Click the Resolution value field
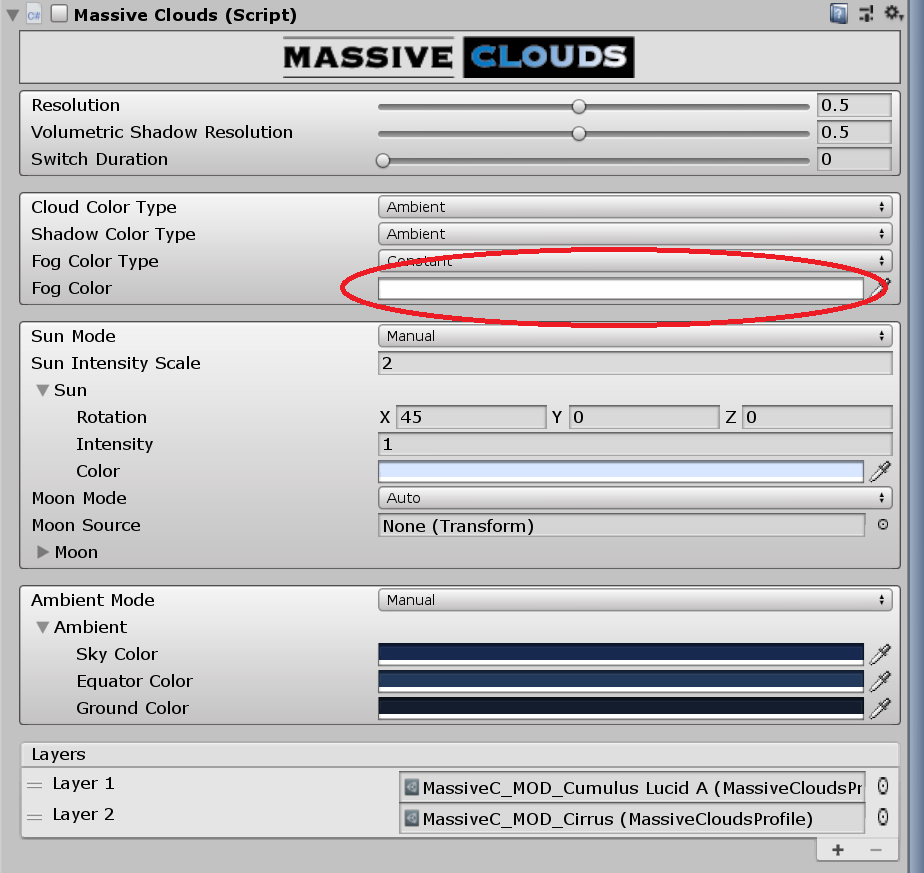Screen dimensions: 924x873 coord(854,106)
